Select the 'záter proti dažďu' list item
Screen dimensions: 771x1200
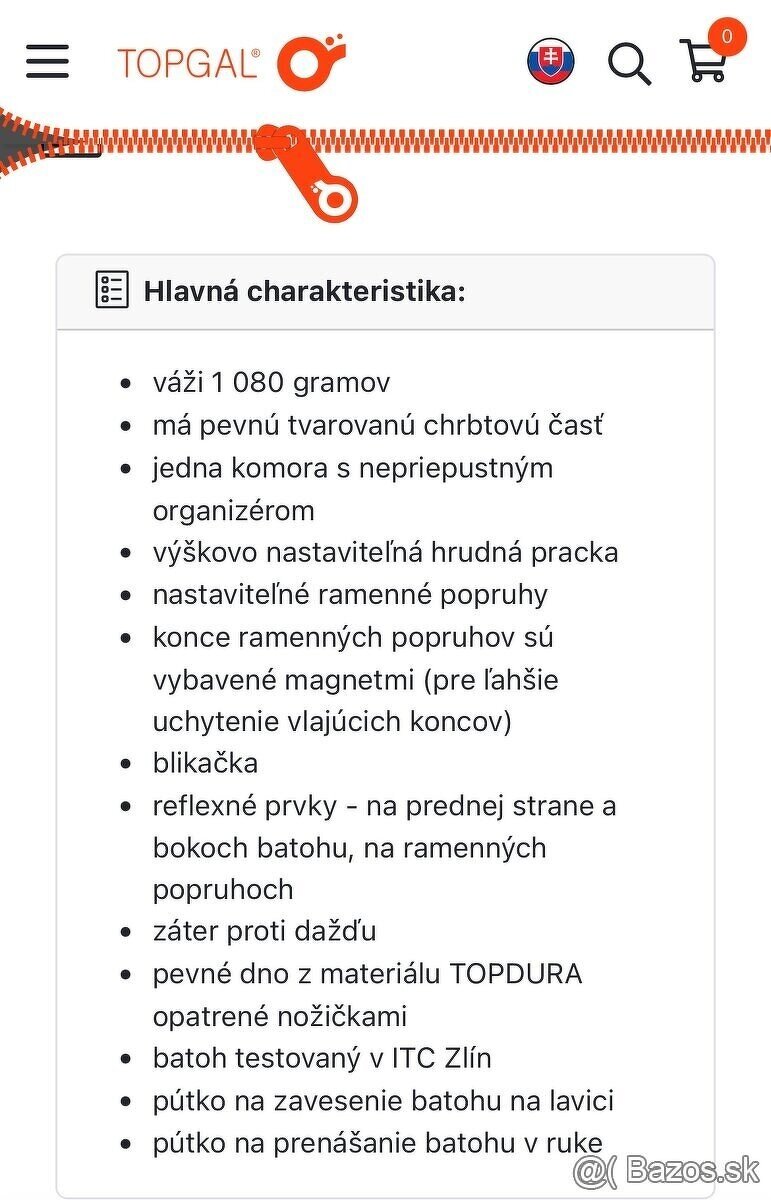[x=264, y=930]
